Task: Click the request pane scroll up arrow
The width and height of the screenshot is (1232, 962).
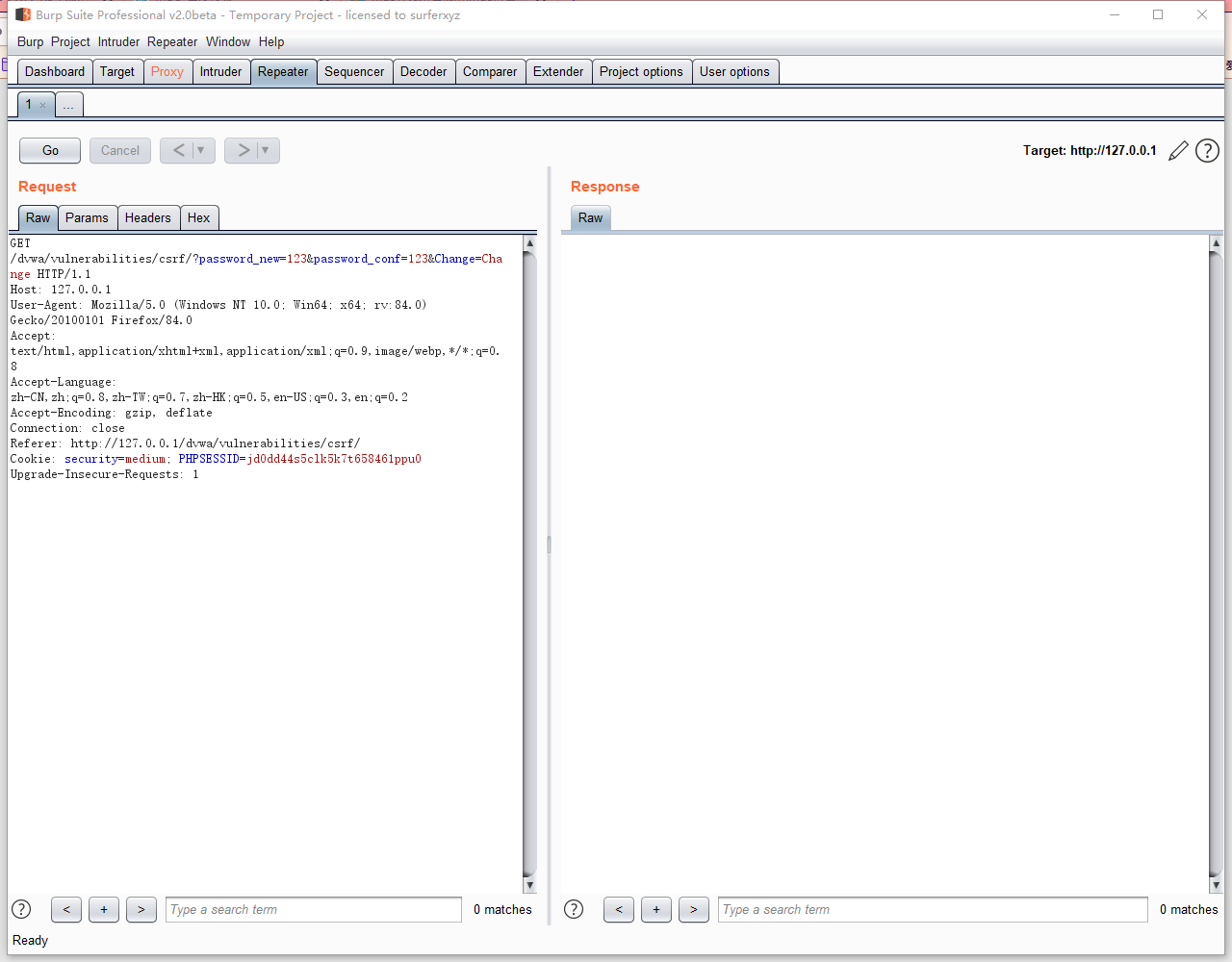Action: (529, 243)
